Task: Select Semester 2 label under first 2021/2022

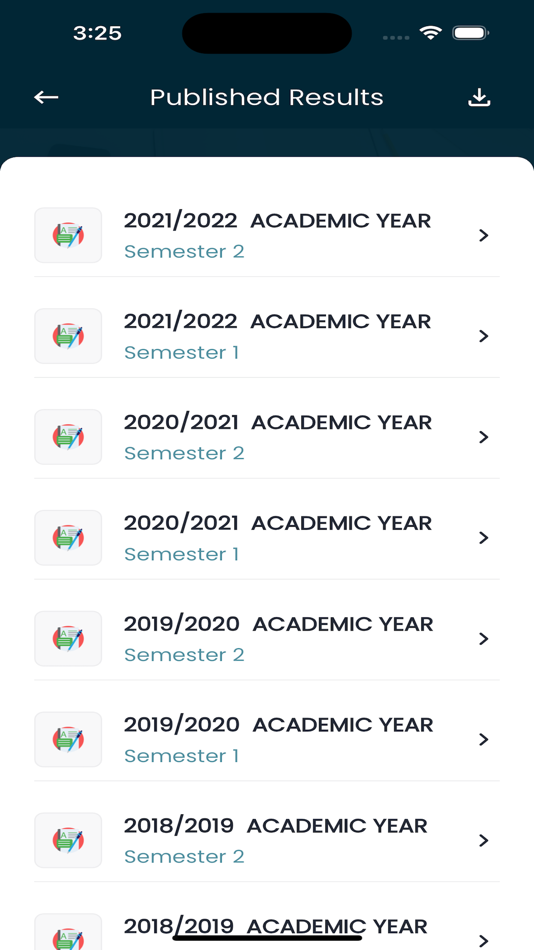Action: [184, 251]
